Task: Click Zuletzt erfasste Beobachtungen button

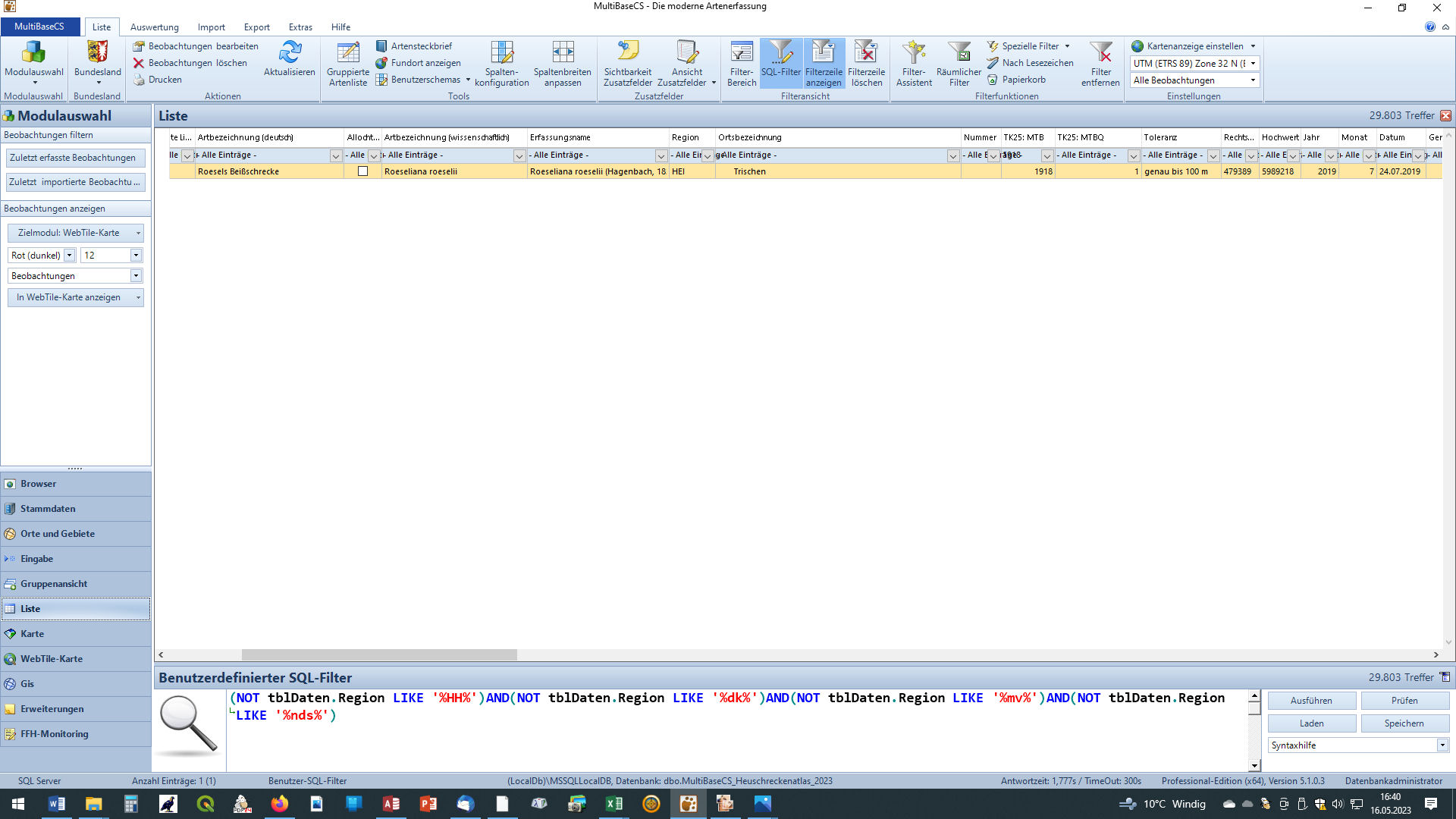Action: 75,158
